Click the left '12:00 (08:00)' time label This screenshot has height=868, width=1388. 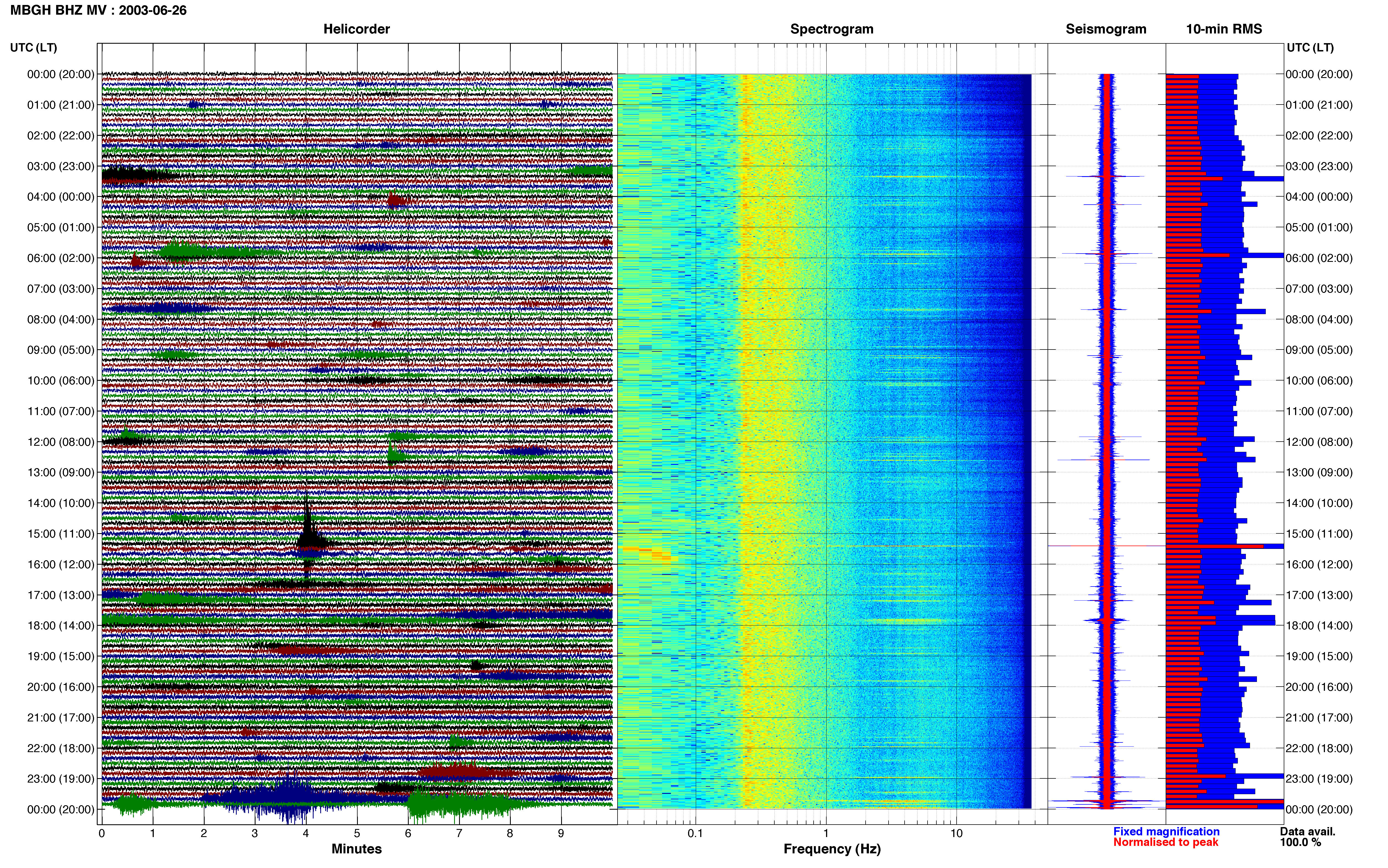coord(60,442)
